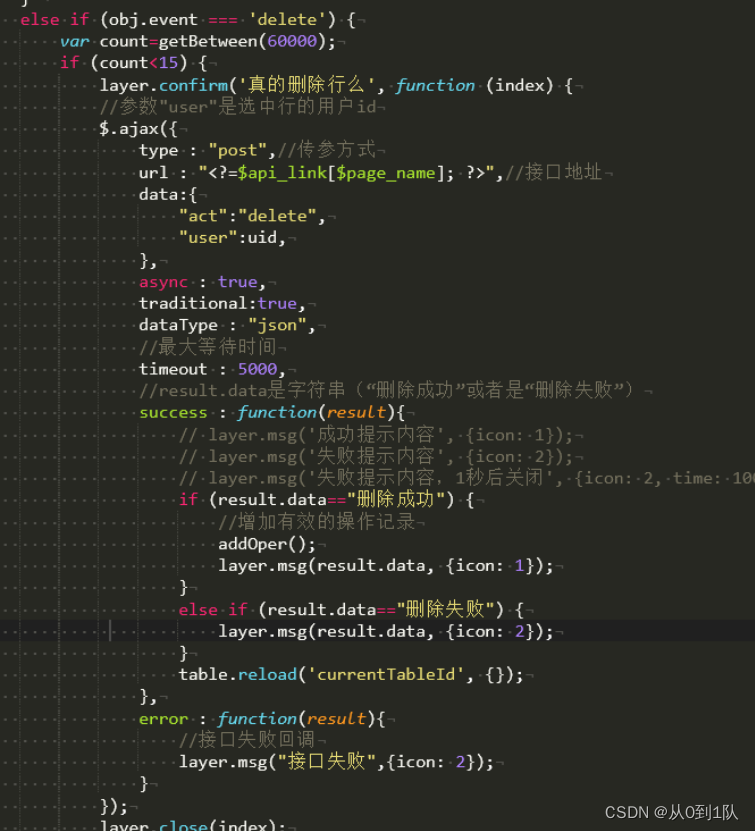Click "var count=getBetween(60000);" line
The width and height of the screenshot is (755, 831).
pyautogui.click(x=198, y=41)
